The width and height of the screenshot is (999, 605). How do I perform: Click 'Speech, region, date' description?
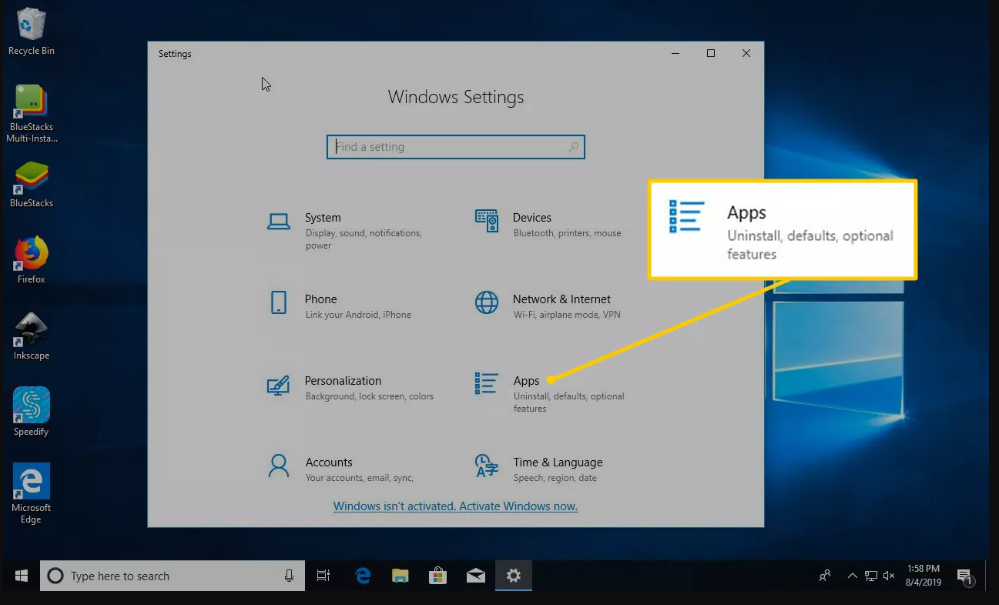point(555,478)
